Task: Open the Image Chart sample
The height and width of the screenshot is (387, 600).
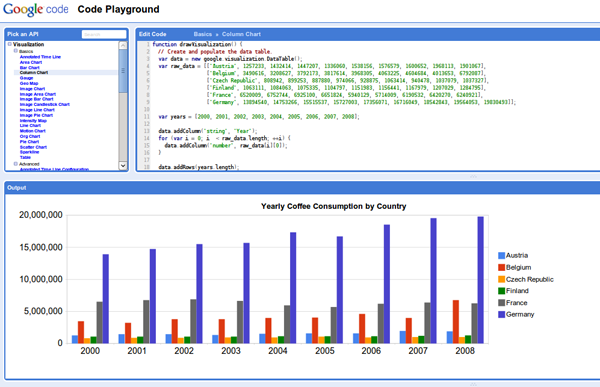Action: [x=33, y=88]
